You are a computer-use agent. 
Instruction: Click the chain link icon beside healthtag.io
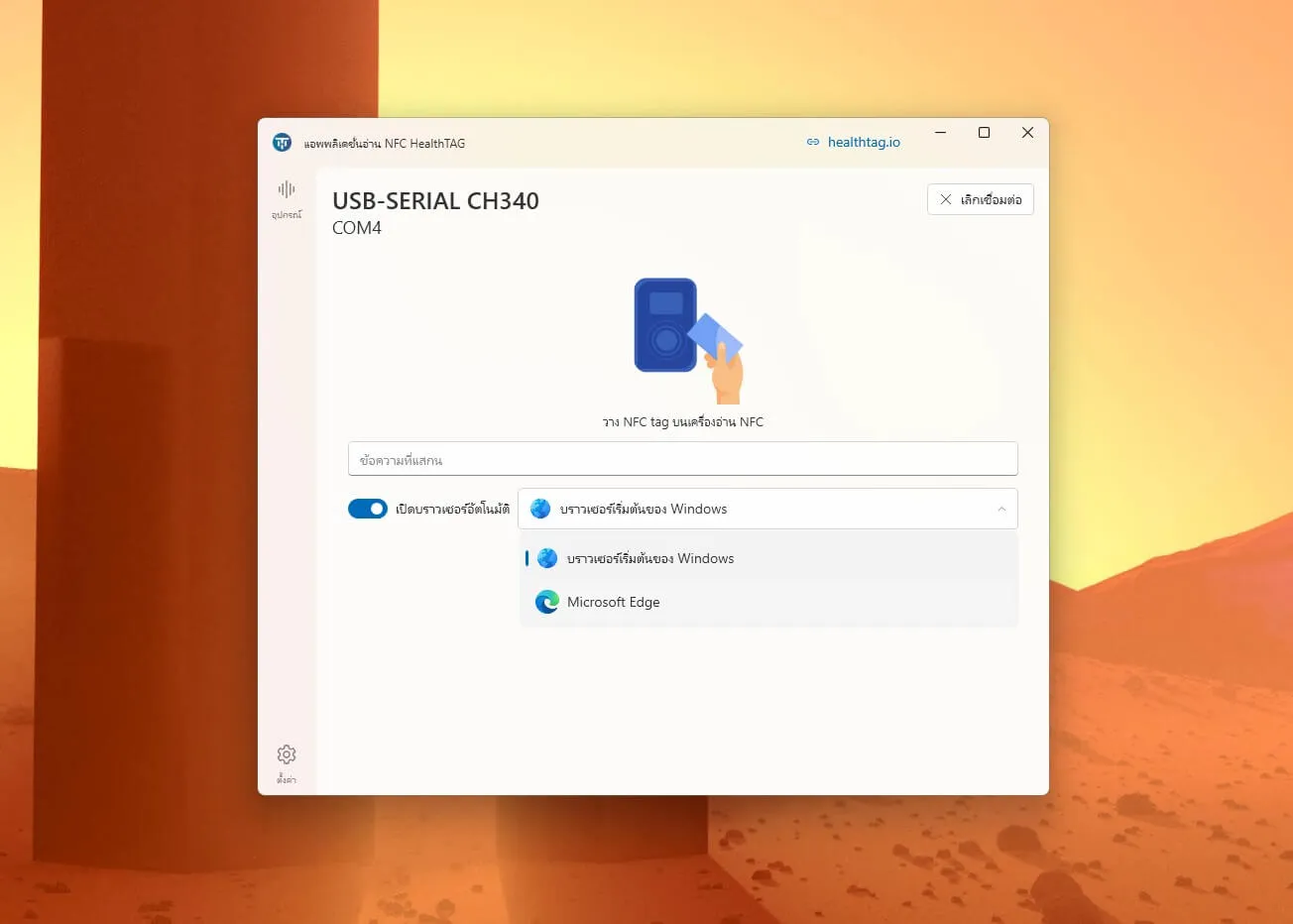pos(813,143)
